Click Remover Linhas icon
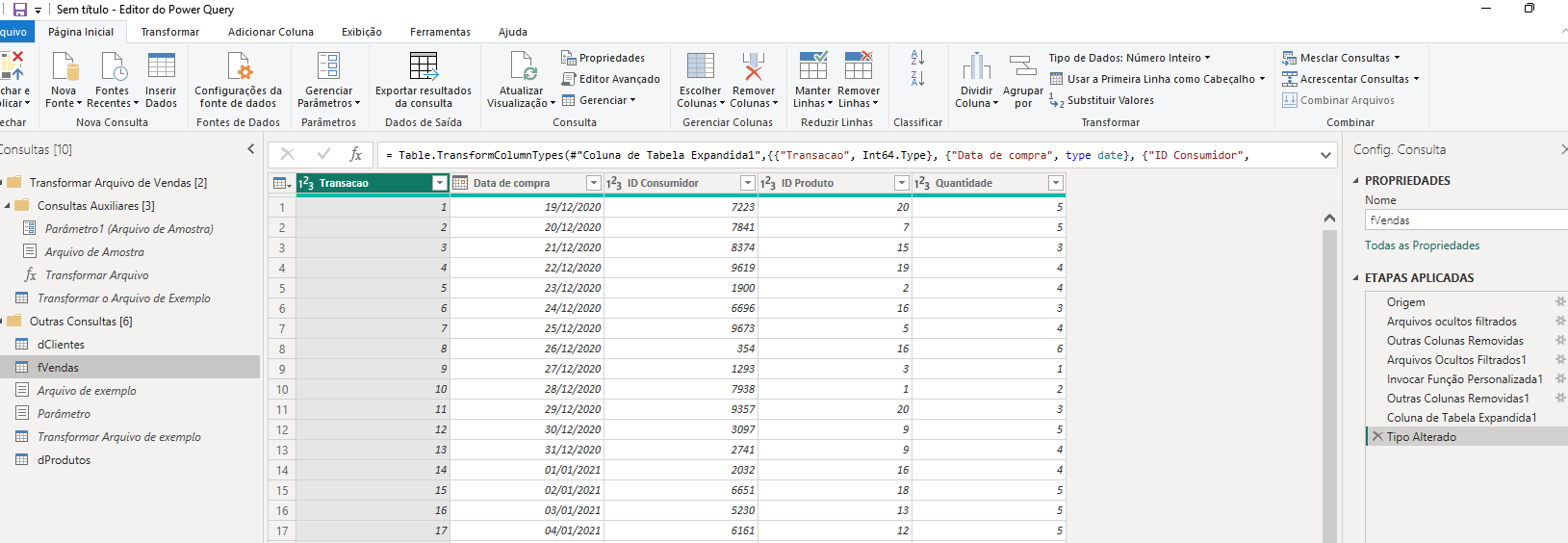1568x543 pixels. (x=859, y=67)
